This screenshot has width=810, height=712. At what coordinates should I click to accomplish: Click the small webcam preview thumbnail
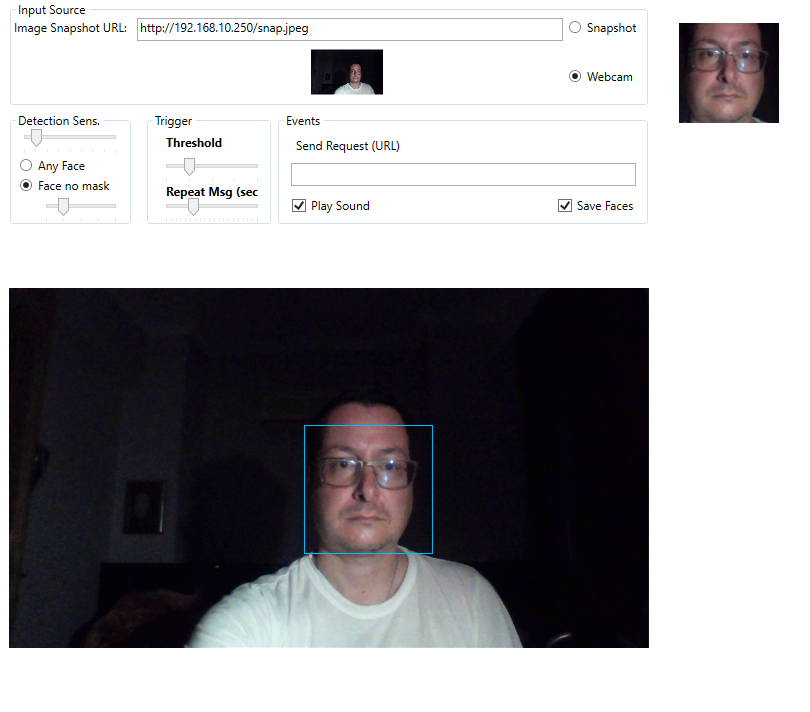click(347, 72)
